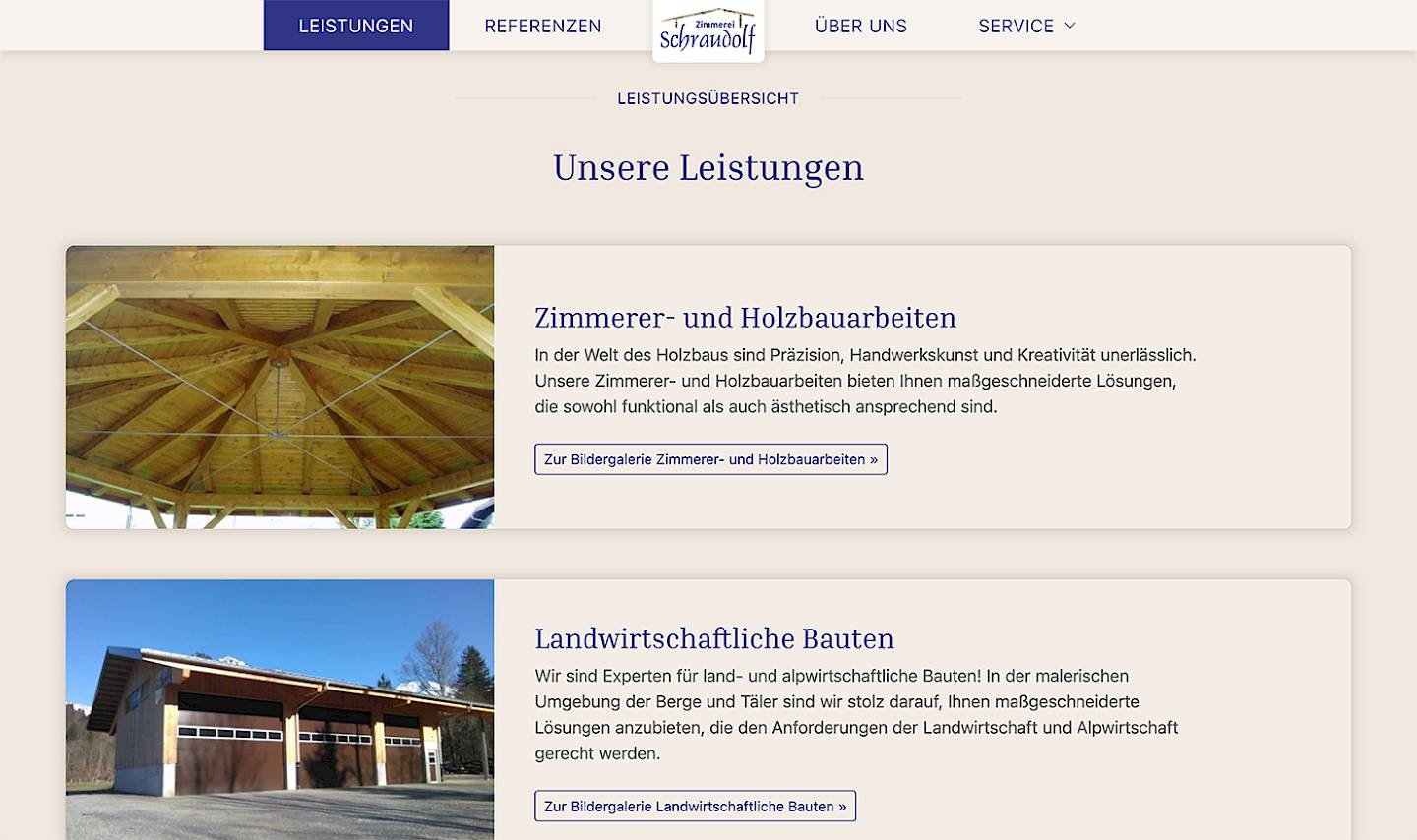
Task: Navigate to ÜBER UNS
Action: (860, 26)
